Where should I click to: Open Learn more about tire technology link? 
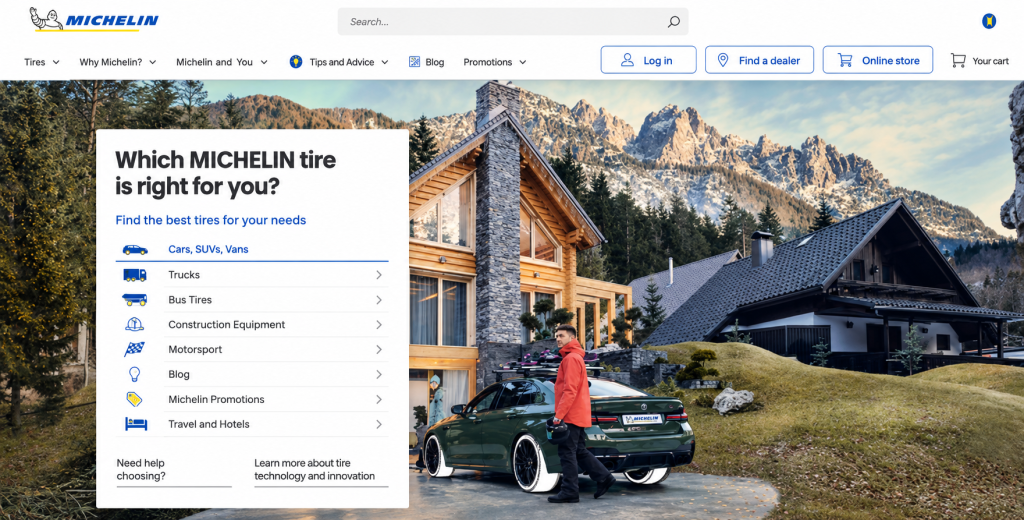tap(321, 470)
